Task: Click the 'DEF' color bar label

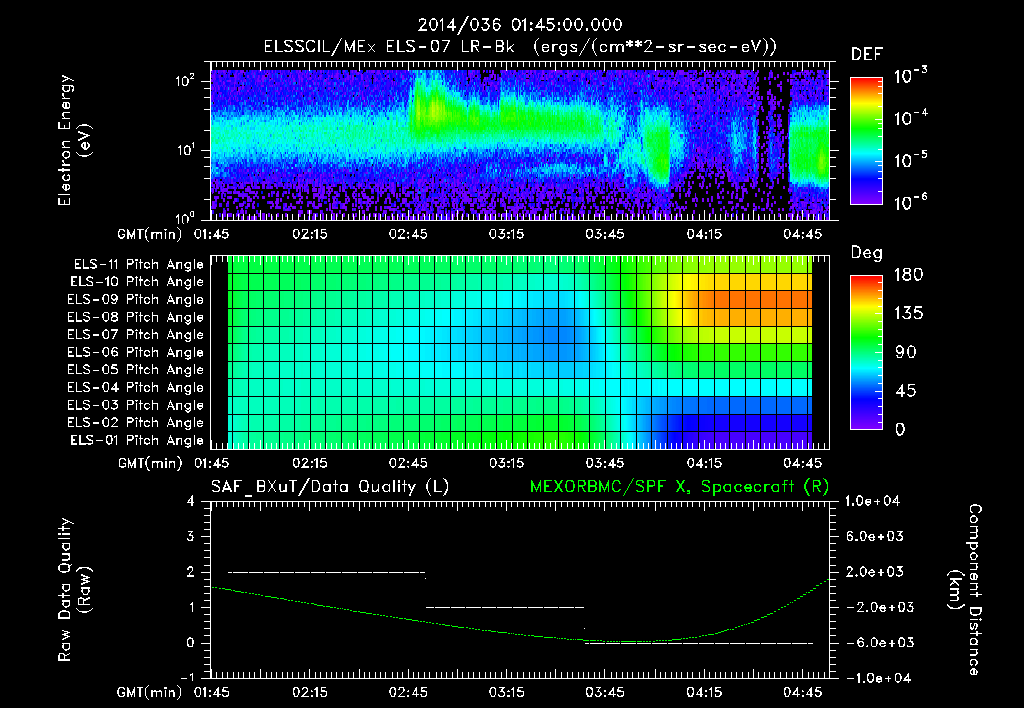Action: coord(867,54)
